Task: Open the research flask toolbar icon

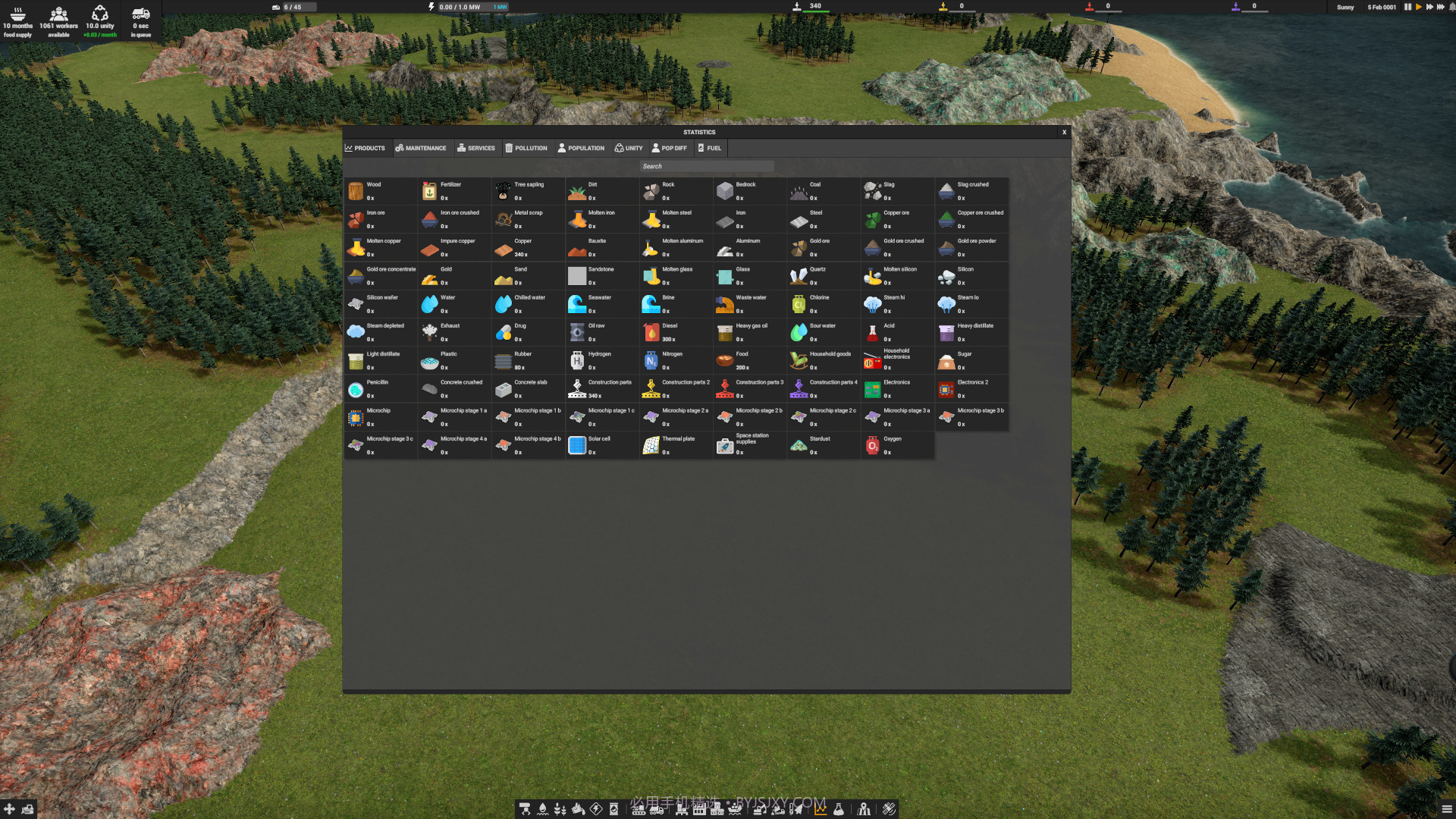Action: (x=839, y=809)
